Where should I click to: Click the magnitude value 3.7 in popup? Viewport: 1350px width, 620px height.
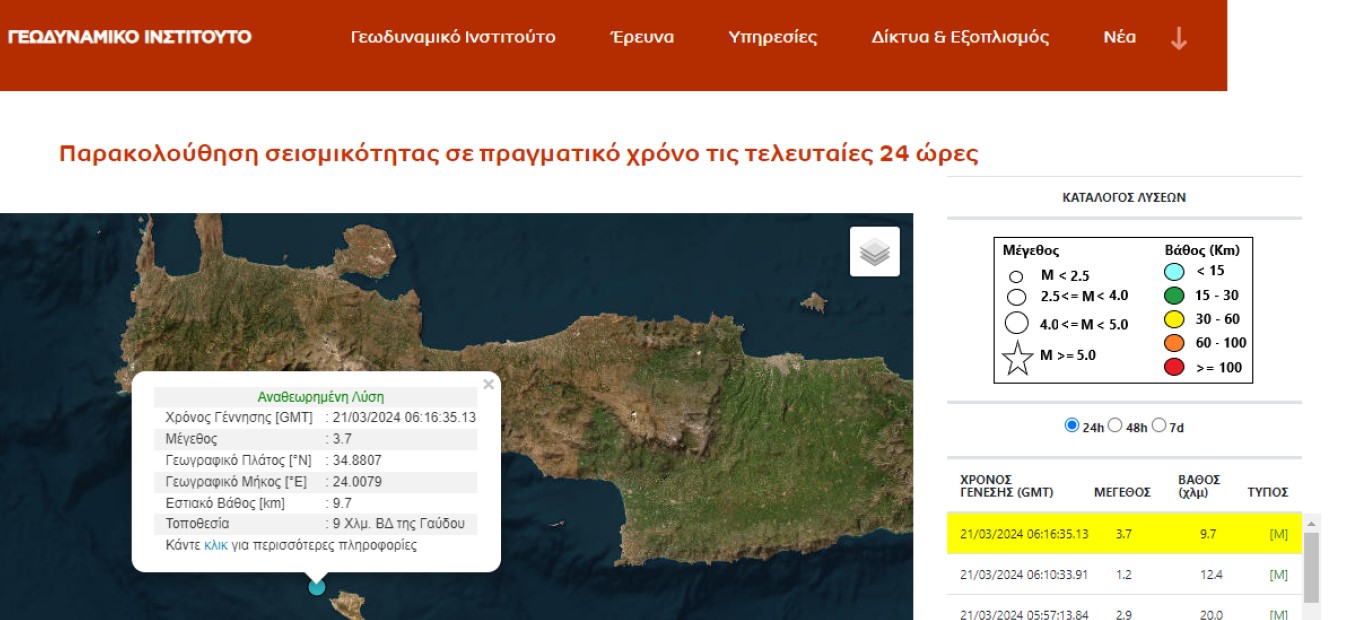point(342,439)
